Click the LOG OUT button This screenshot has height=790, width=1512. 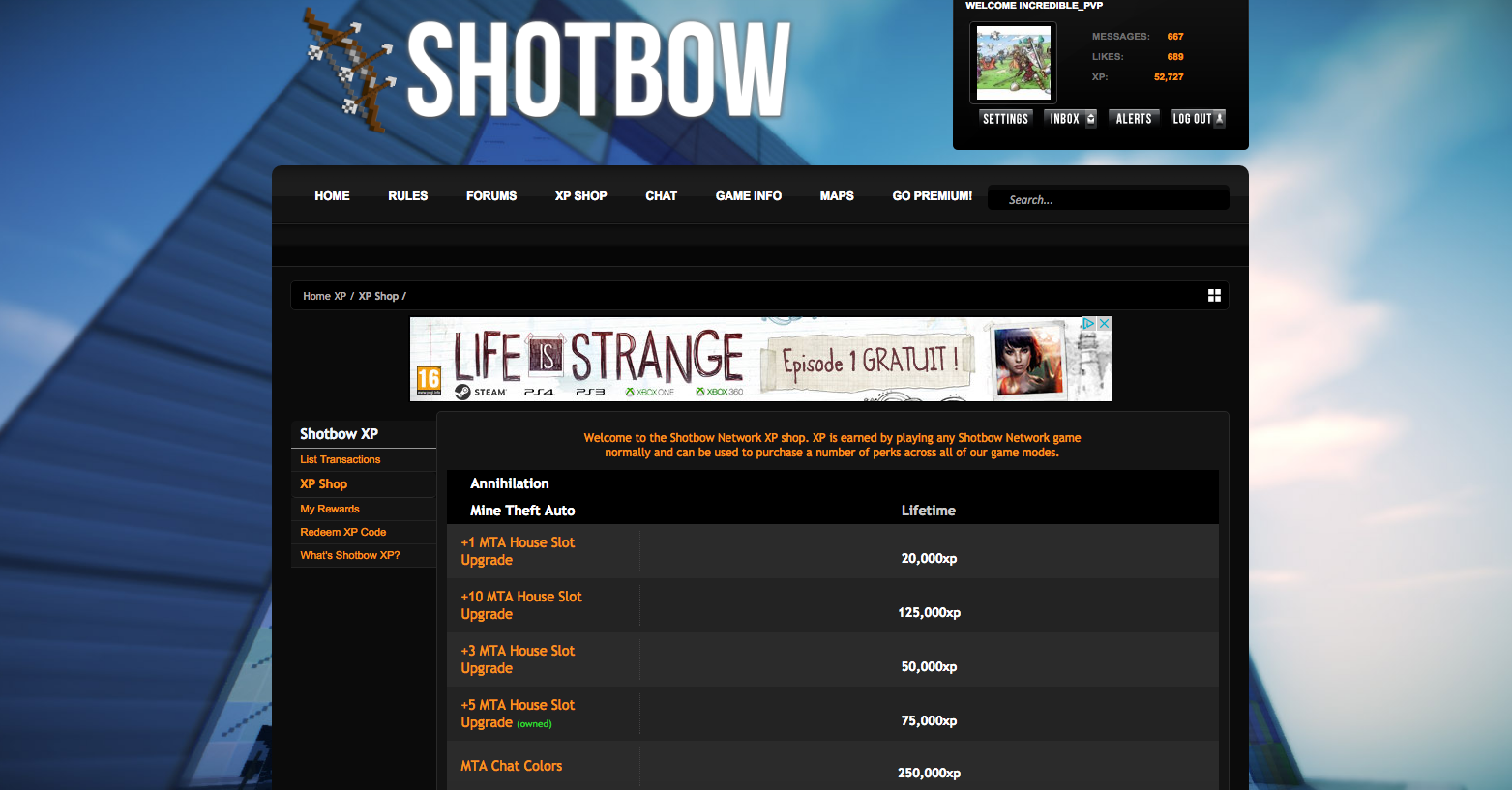click(x=1199, y=119)
